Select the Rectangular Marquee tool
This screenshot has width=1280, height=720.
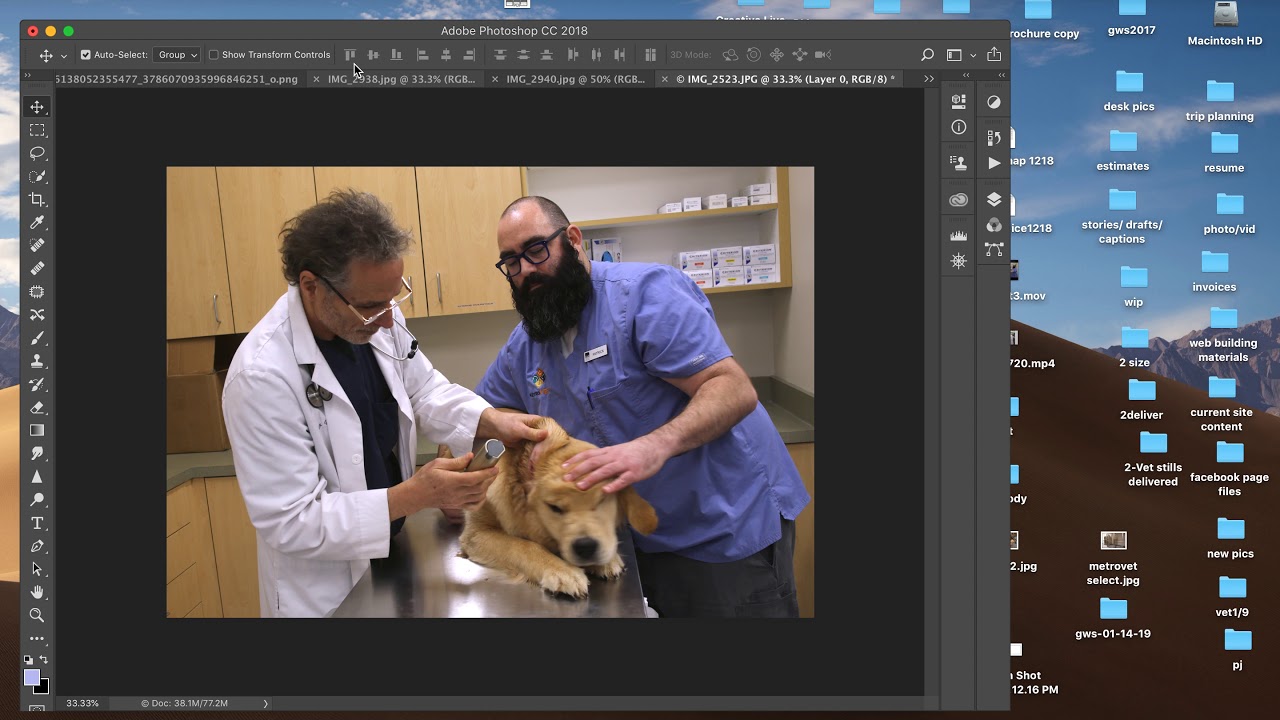click(37, 130)
